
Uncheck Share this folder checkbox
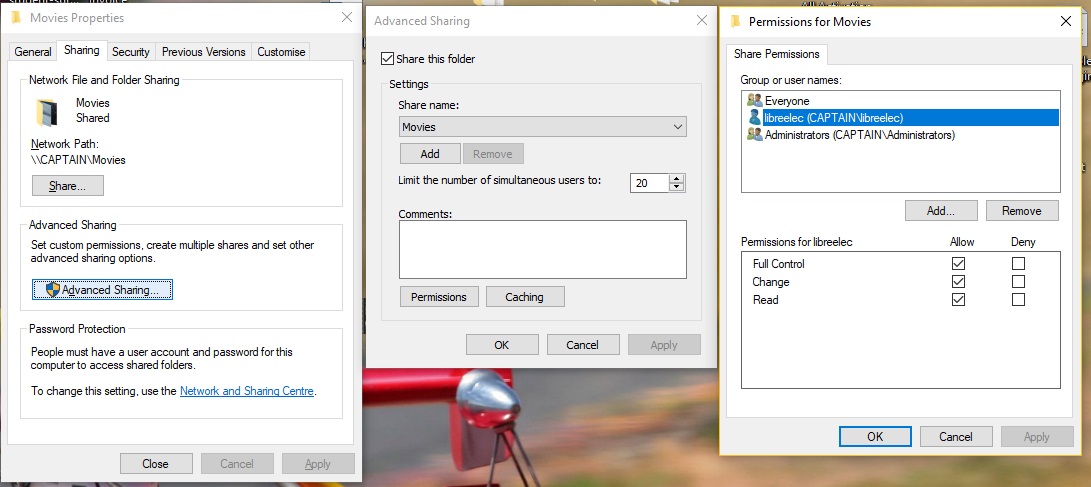point(388,59)
